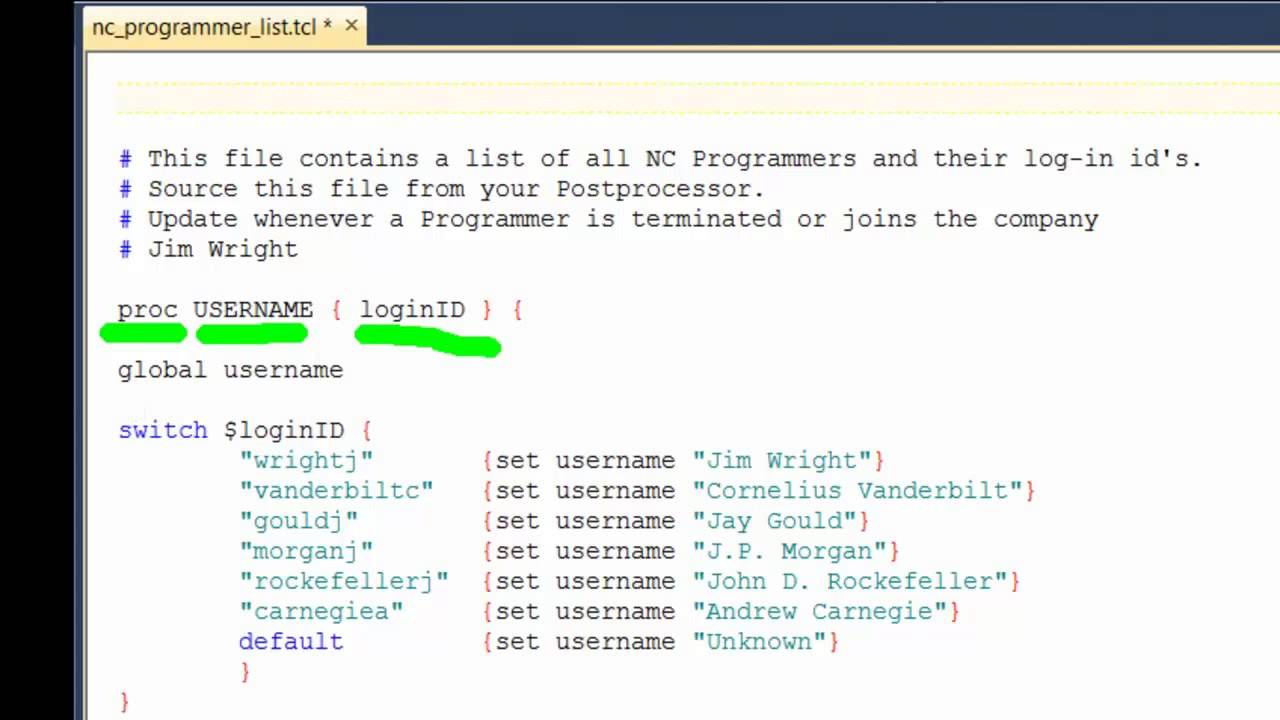Click the "vanderbiltc" case string
This screenshot has height=720, width=1280.
point(336,490)
